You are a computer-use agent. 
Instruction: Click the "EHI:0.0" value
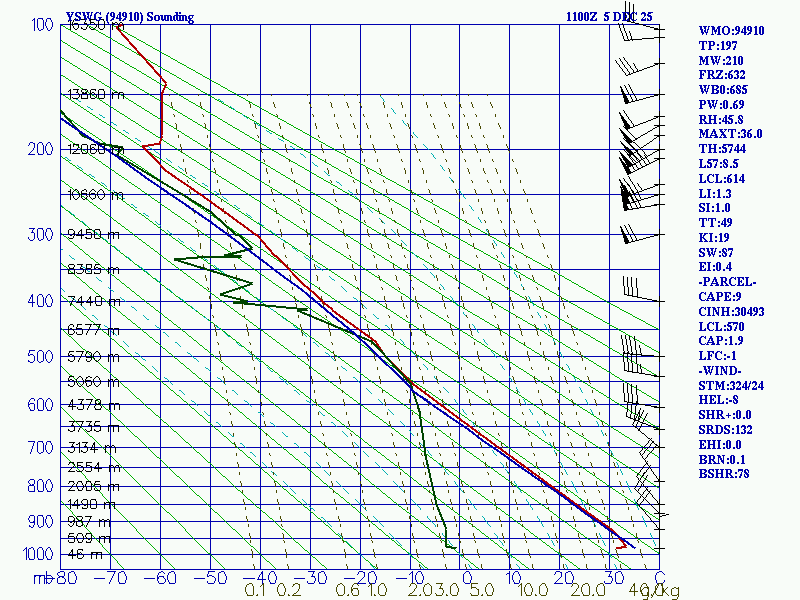[x=719, y=444]
